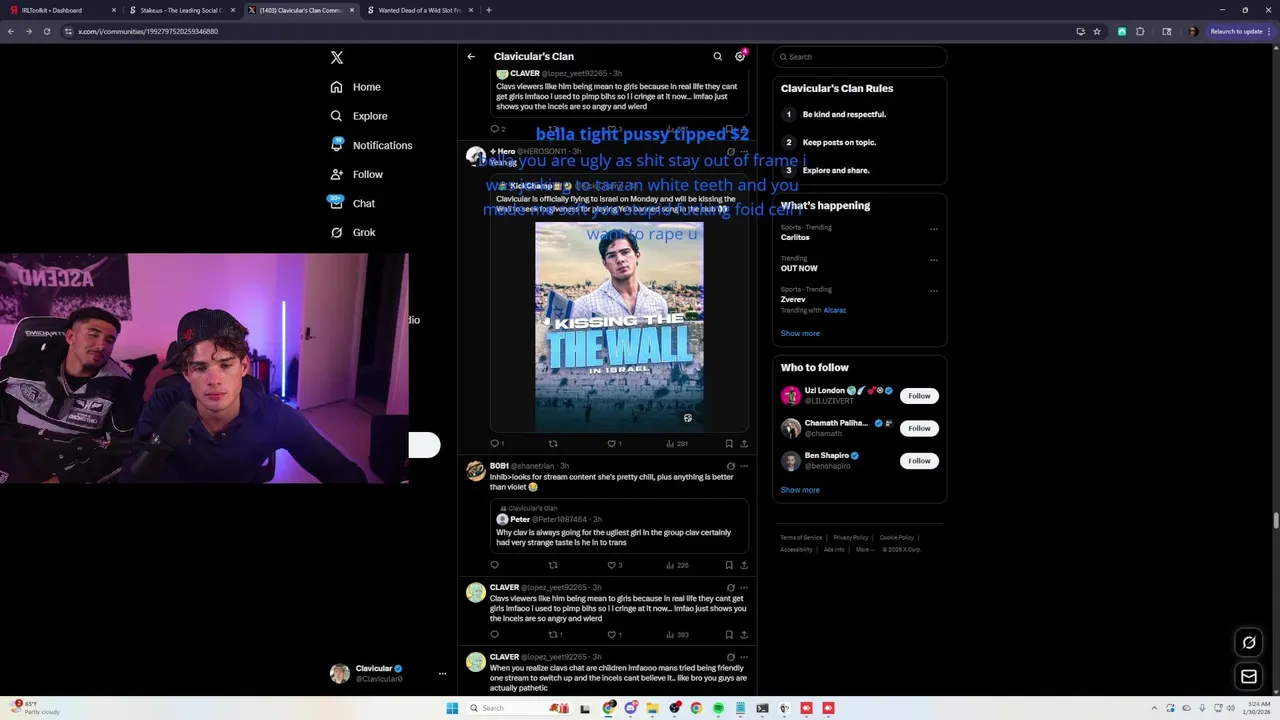Open Notifications in the sidebar
Screen dimensions: 1280x720
point(371,145)
